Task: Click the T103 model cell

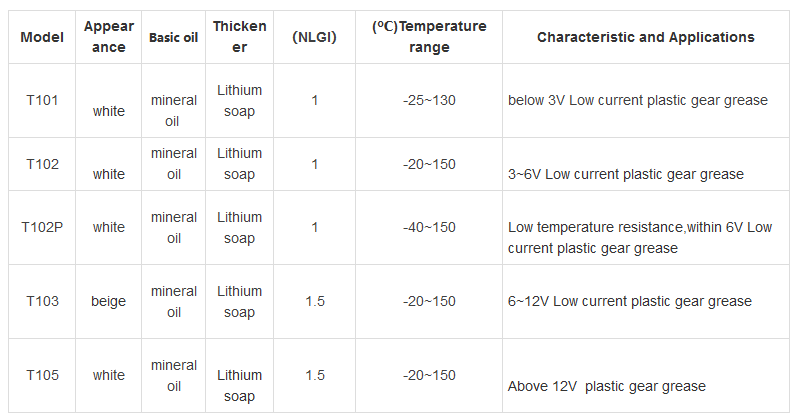Action: (42, 301)
